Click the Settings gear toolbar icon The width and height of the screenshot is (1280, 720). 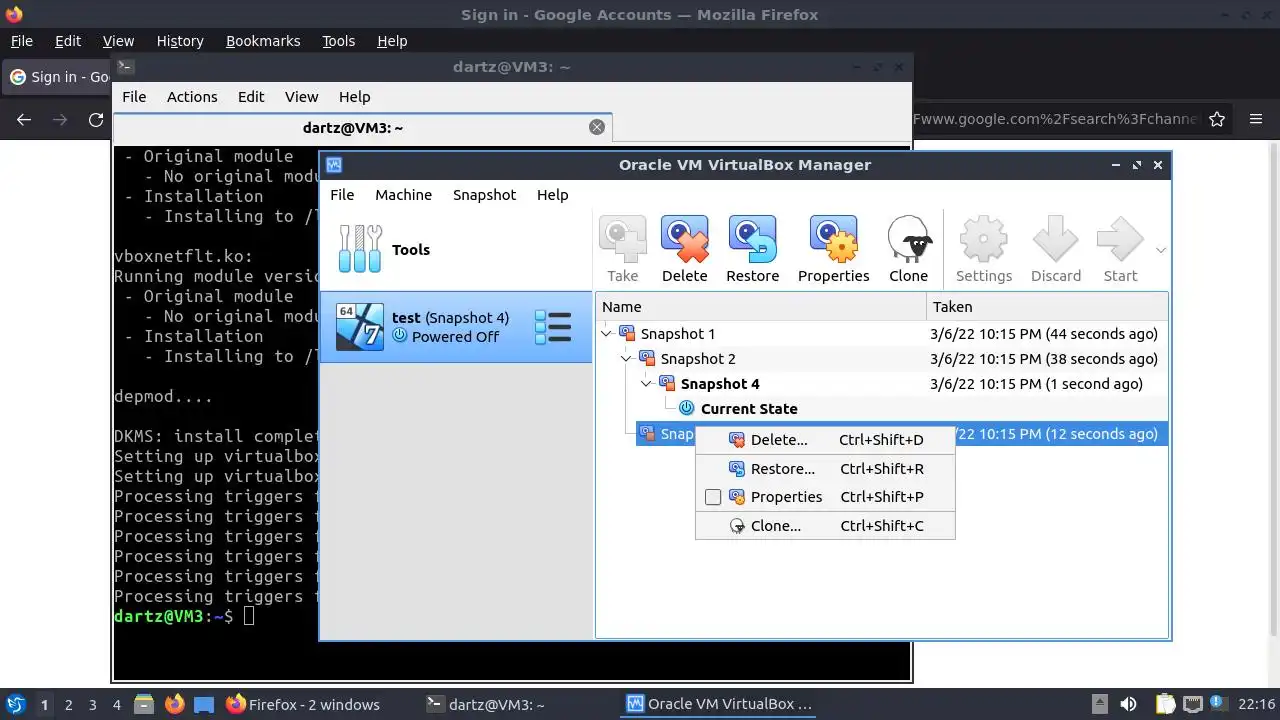pyautogui.click(x=984, y=249)
